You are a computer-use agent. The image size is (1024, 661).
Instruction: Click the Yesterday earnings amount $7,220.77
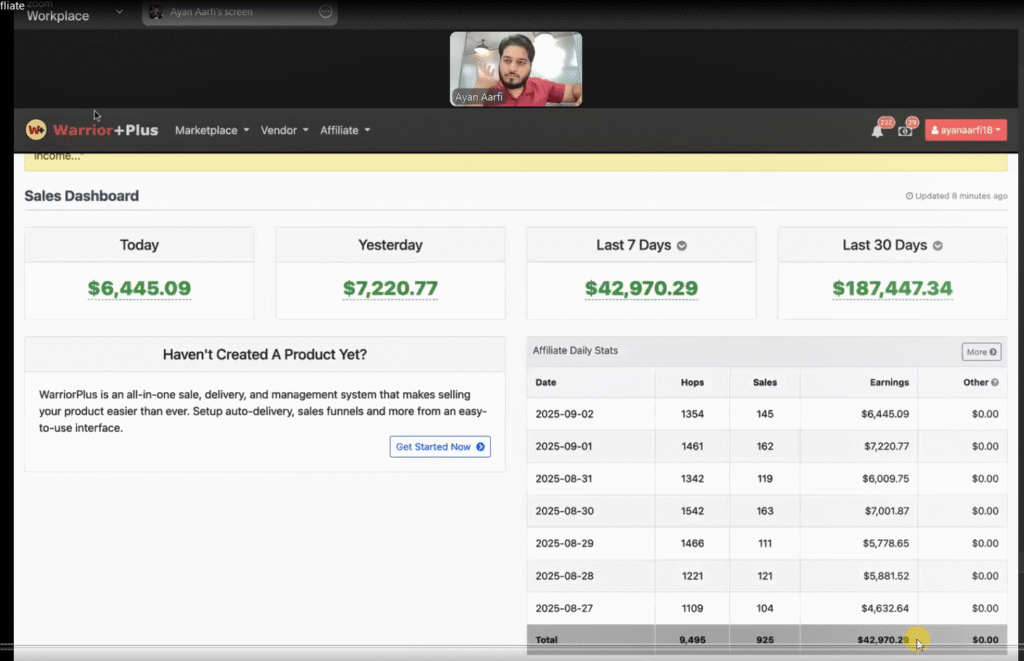pyautogui.click(x=390, y=289)
